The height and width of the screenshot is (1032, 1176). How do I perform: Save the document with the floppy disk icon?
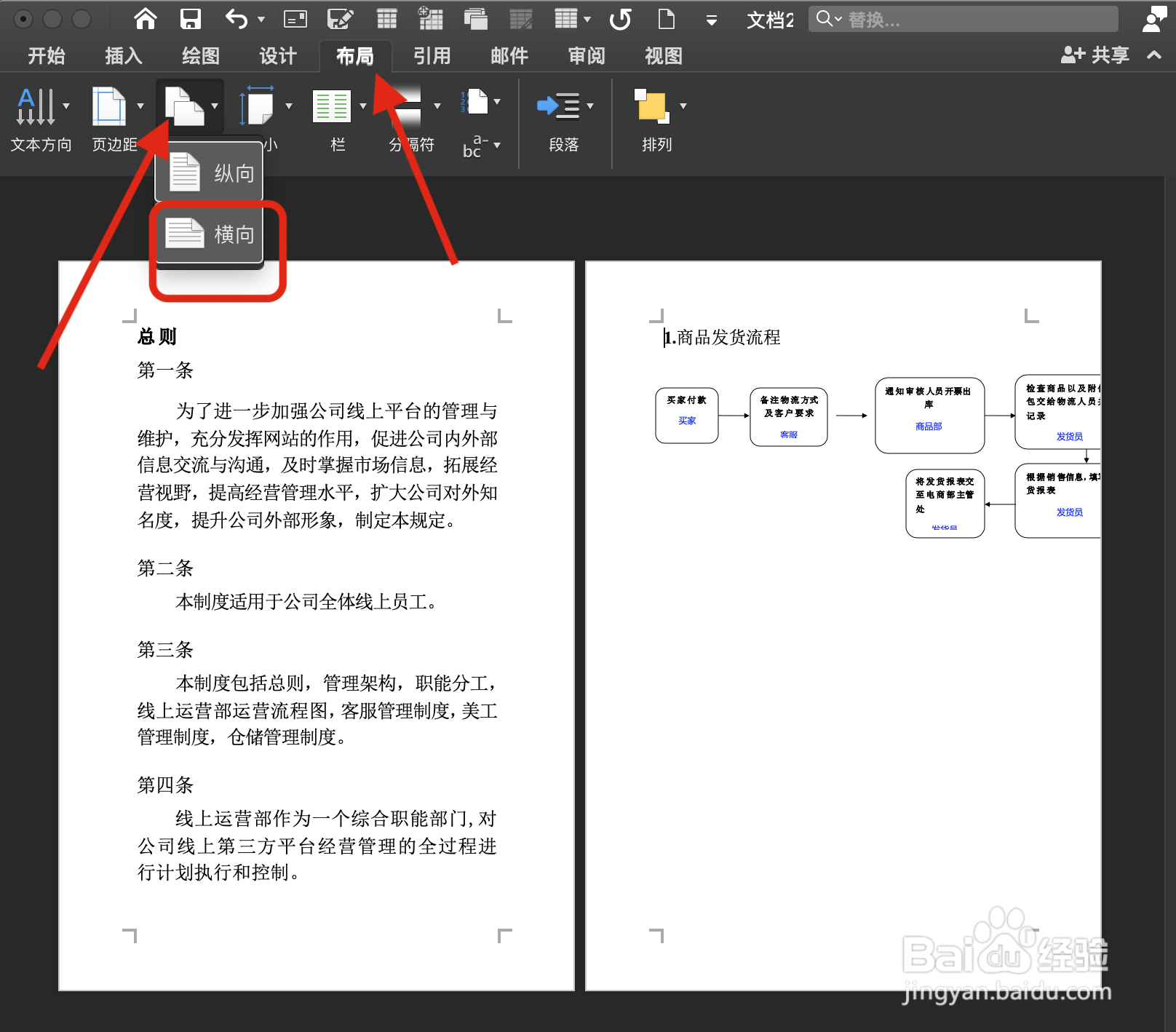click(x=191, y=19)
